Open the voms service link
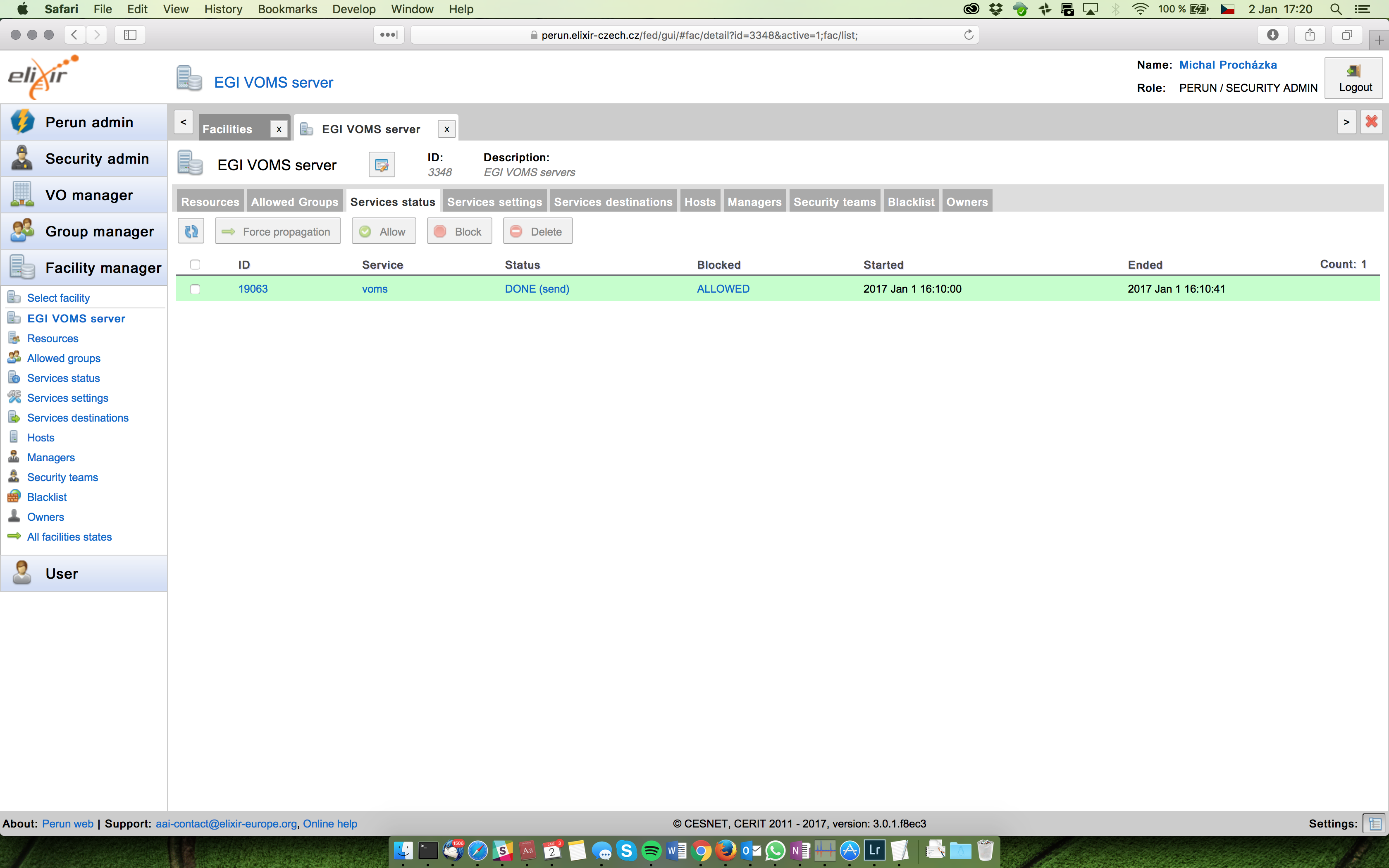The height and width of the screenshot is (868, 1389). click(375, 289)
